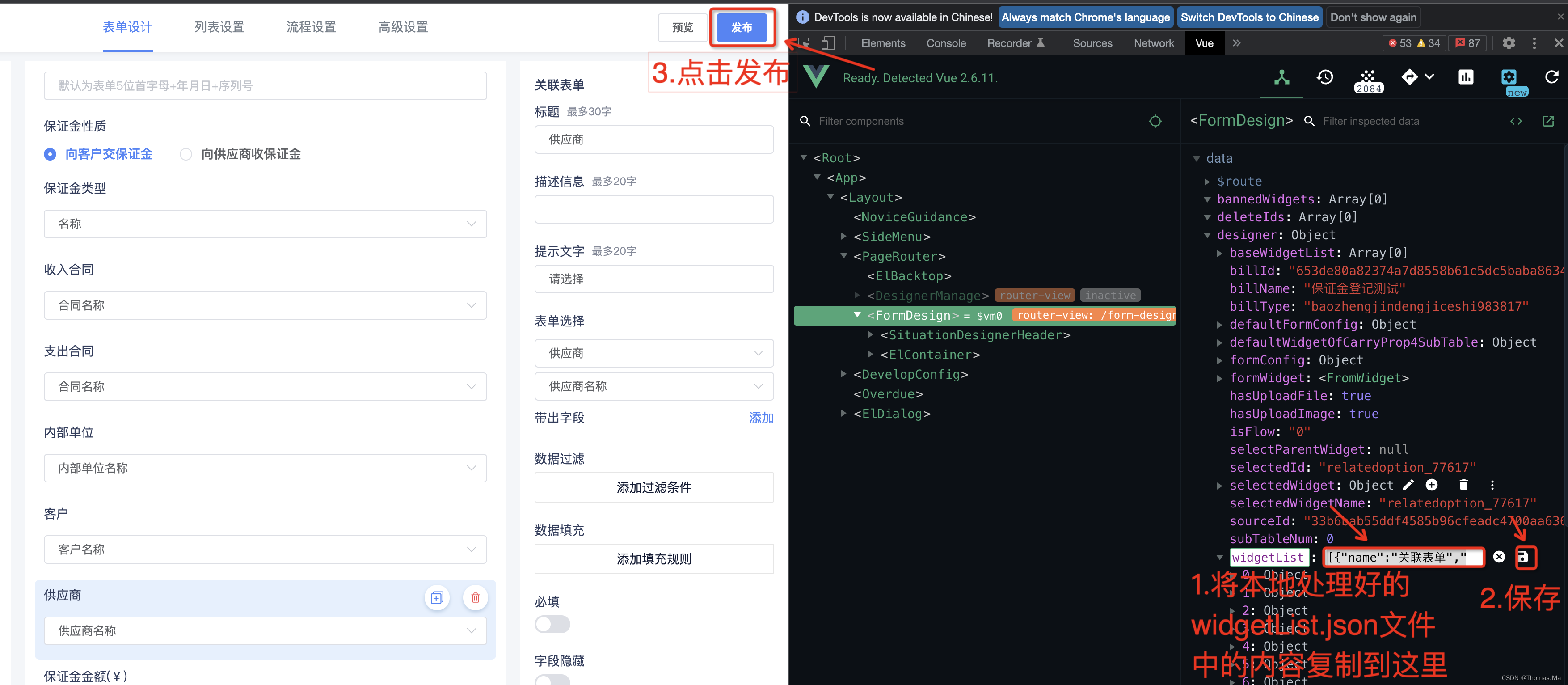Focus the Filter inspected data field

[x=1406, y=121]
